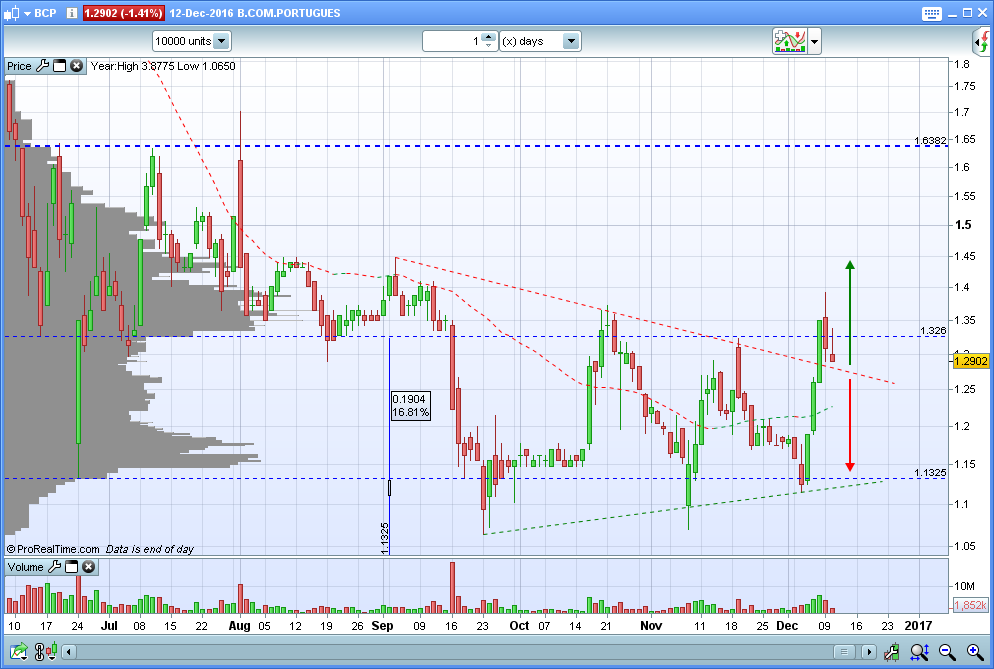
Task: Click the green up arrow drawing
Action: pos(850,312)
